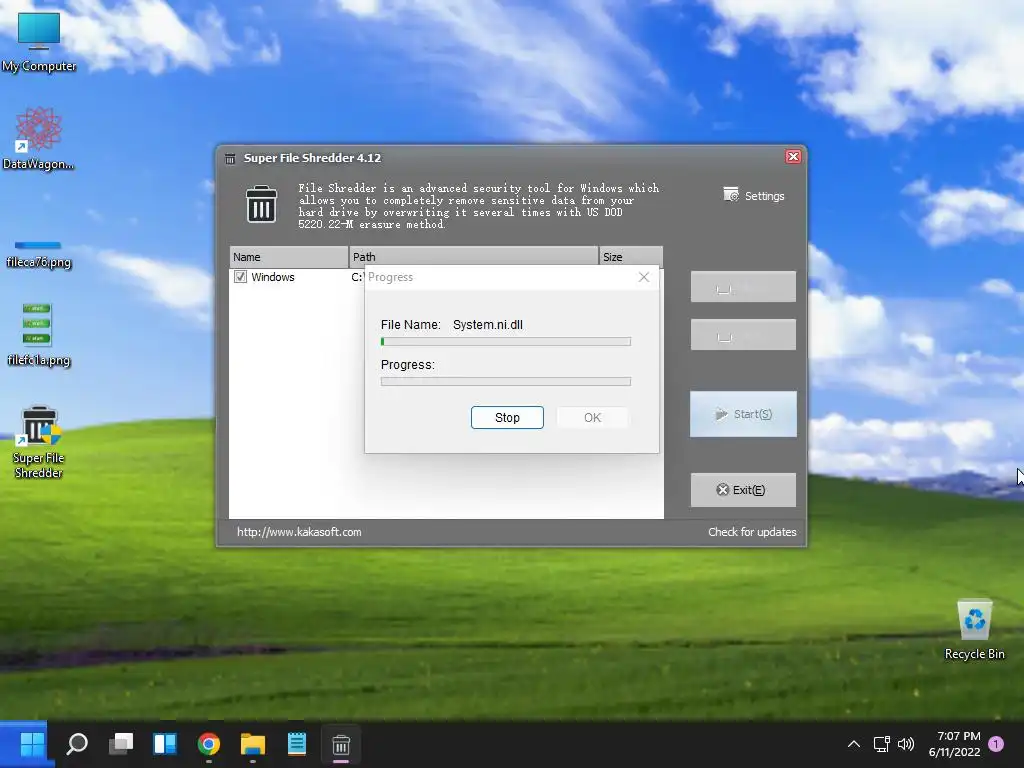Check for updates link
Image resolution: width=1024 pixels, height=768 pixels.
tap(752, 532)
